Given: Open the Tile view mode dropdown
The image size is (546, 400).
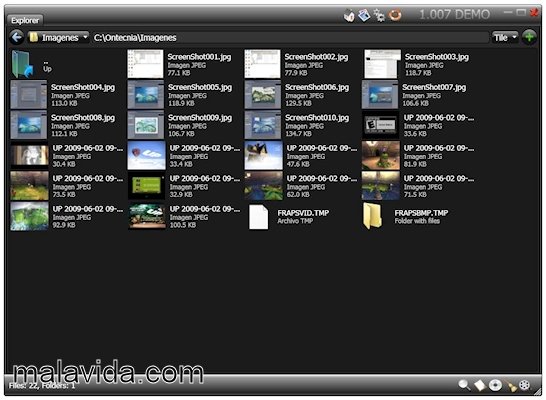Looking at the screenshot, I should (505, 37).
